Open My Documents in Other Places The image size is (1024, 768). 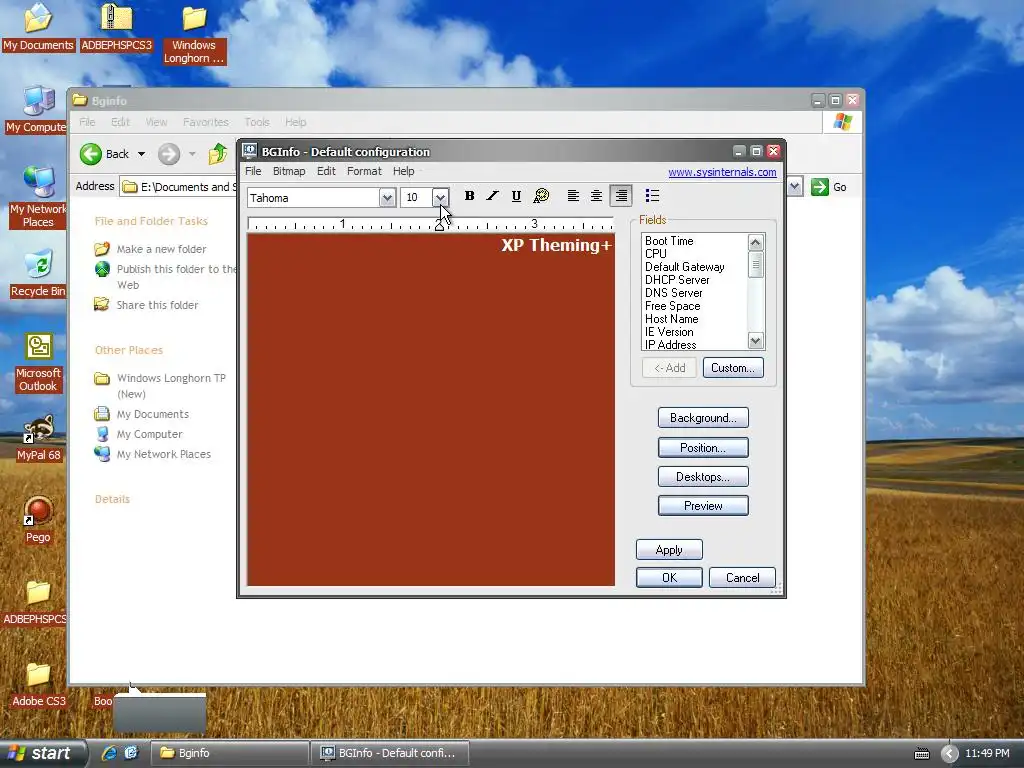tap(153, 414)
